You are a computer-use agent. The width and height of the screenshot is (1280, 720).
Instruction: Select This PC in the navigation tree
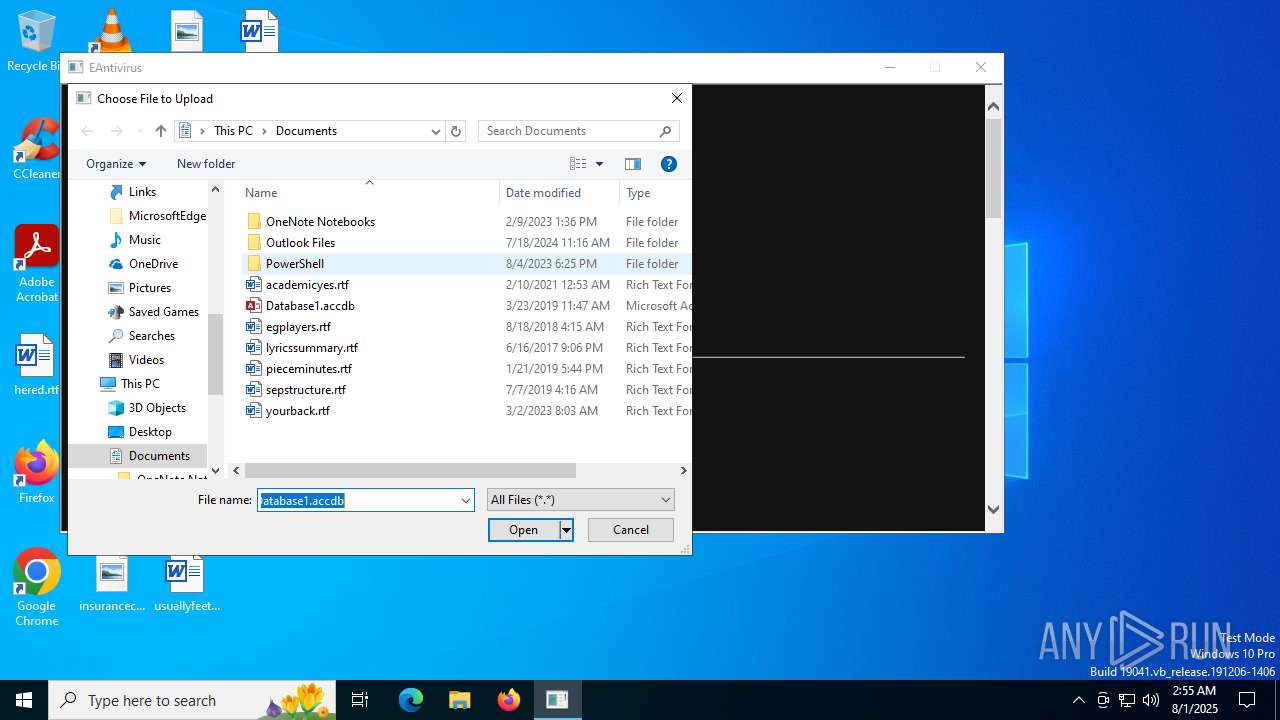tap(139, 384)
